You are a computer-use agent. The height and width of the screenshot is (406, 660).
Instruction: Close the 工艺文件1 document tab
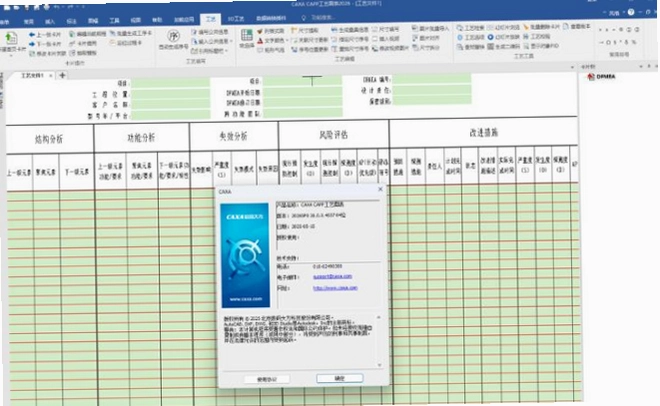[x=51, y=76]
